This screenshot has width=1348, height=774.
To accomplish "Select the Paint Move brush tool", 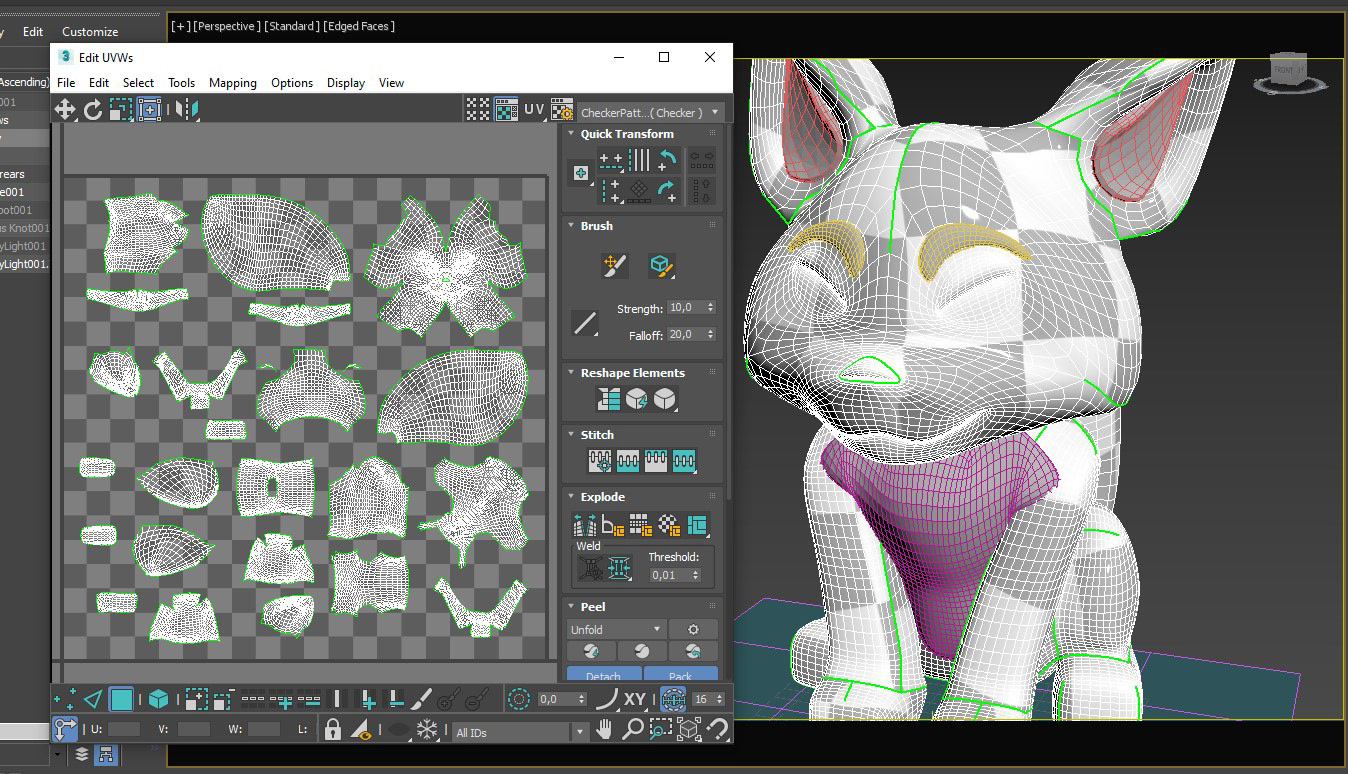I will [x=614, y=265].
